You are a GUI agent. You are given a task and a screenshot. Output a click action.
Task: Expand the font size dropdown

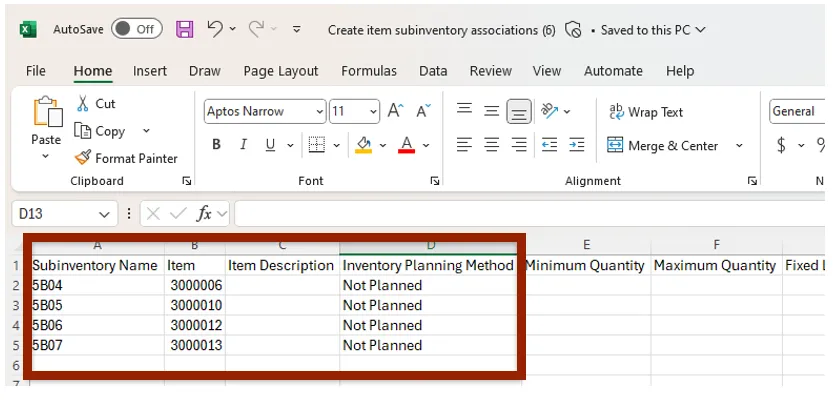point(373,111)
